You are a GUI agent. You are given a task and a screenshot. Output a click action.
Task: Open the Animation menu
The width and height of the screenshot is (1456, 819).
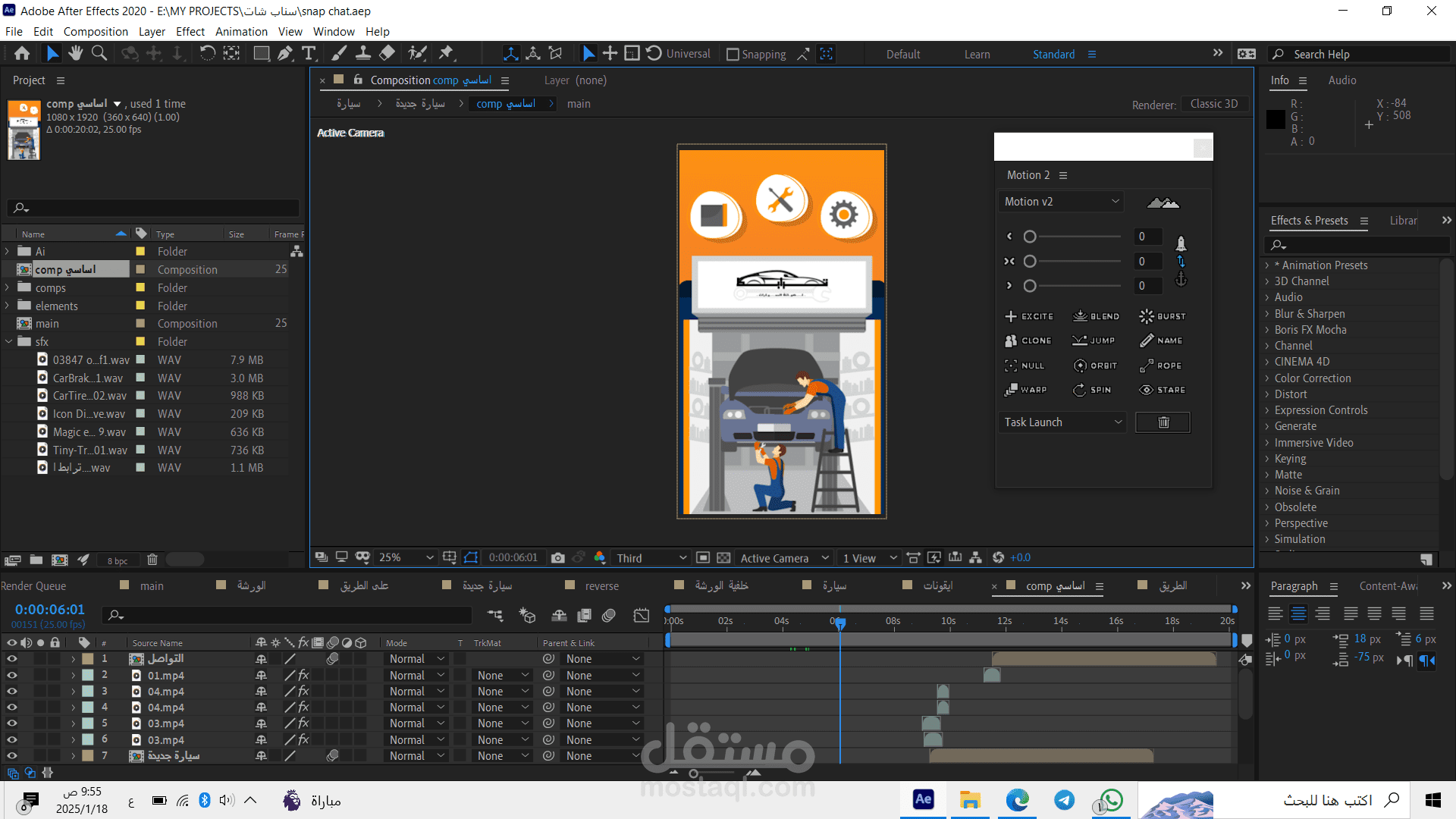pos(241,32)
